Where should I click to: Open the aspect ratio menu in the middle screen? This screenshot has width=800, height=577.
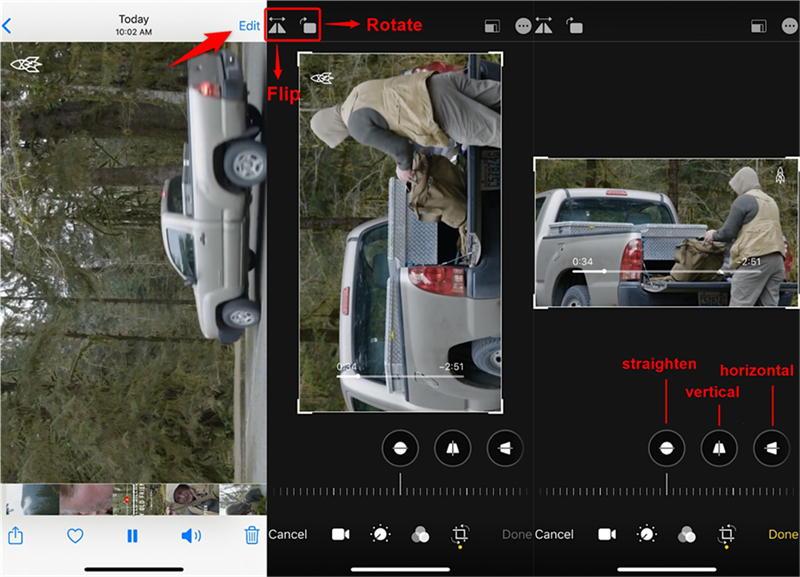pyautogui.click(x=491, y=27)
